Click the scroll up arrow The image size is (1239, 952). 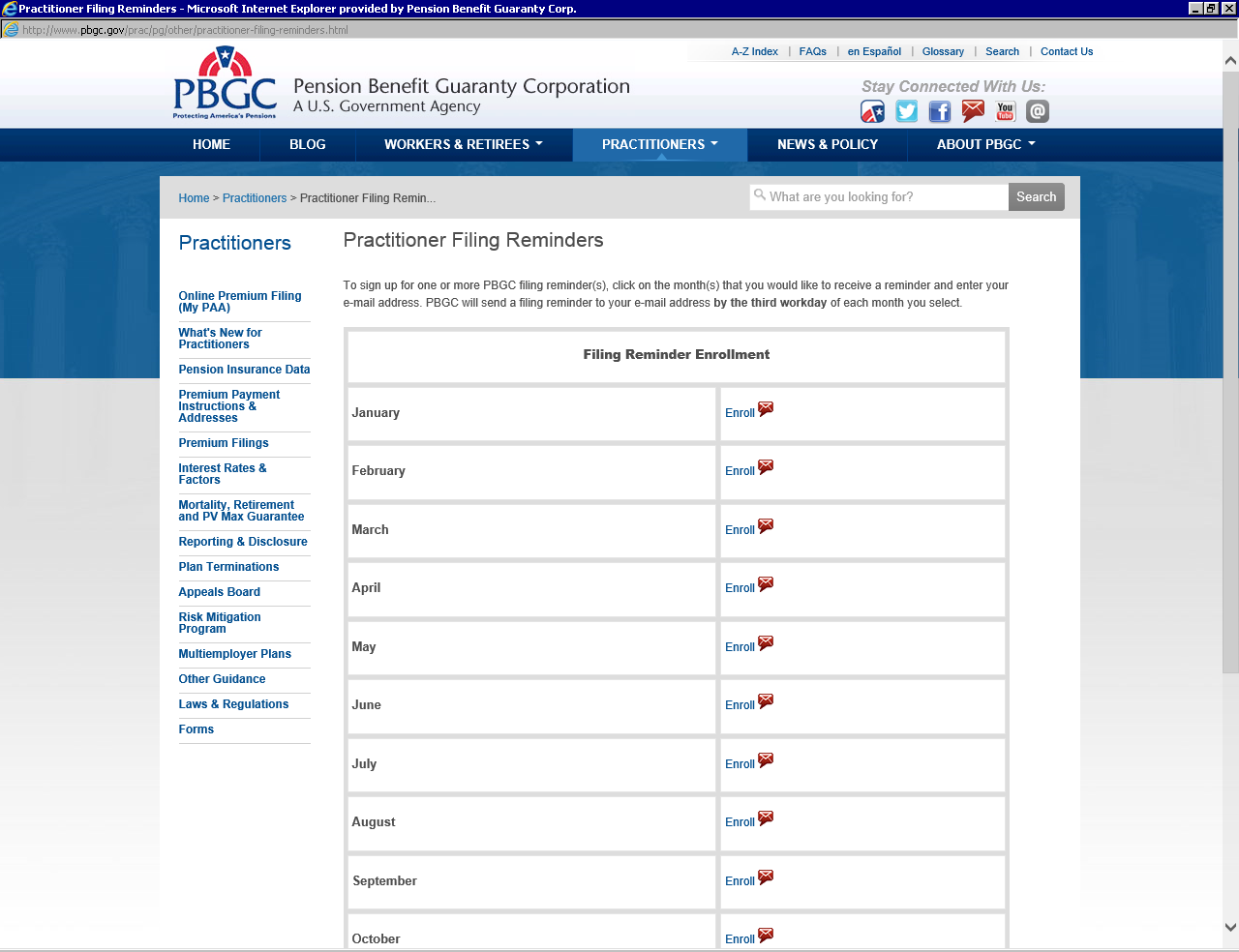point(1230,60)
